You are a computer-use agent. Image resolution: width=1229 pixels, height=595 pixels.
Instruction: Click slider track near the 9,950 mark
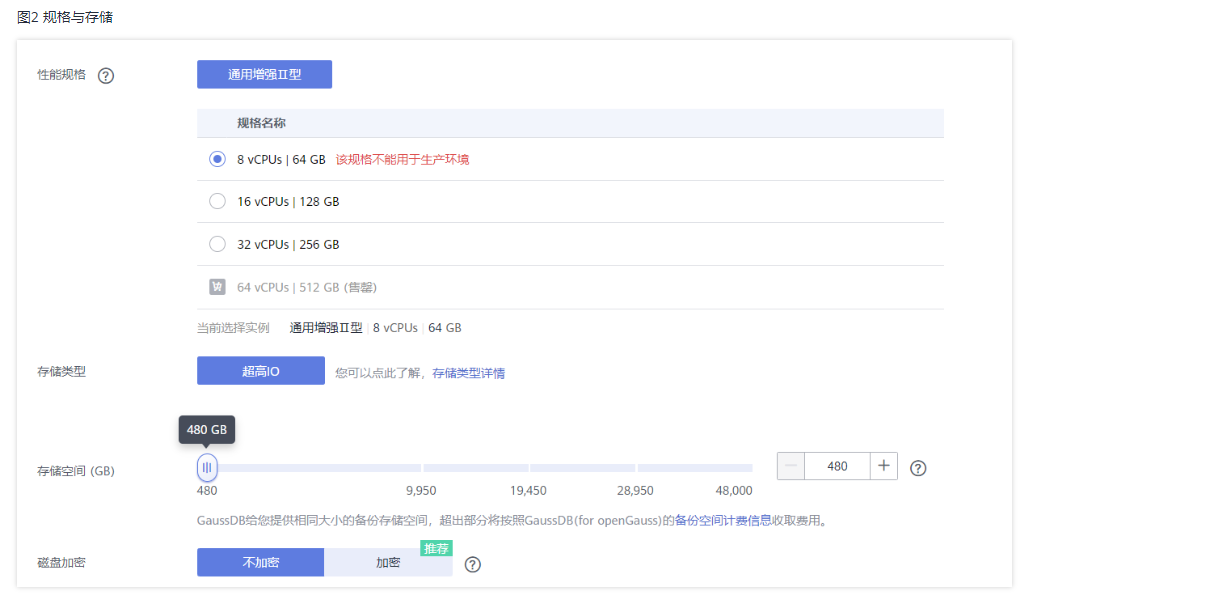tap(422, 468)
